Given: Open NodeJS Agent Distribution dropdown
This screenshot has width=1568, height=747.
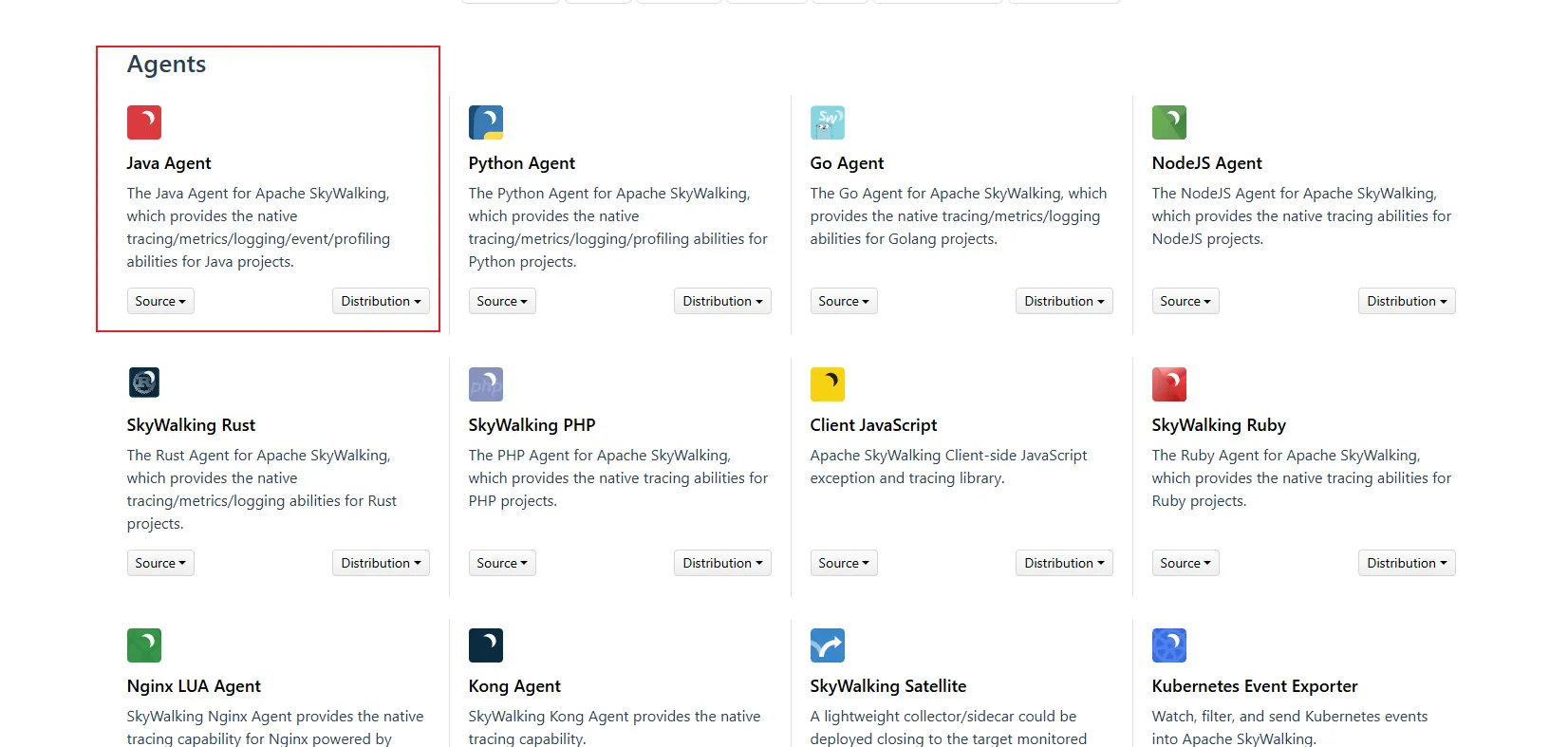Looking at the screenshot, I should coord(1407,301).
